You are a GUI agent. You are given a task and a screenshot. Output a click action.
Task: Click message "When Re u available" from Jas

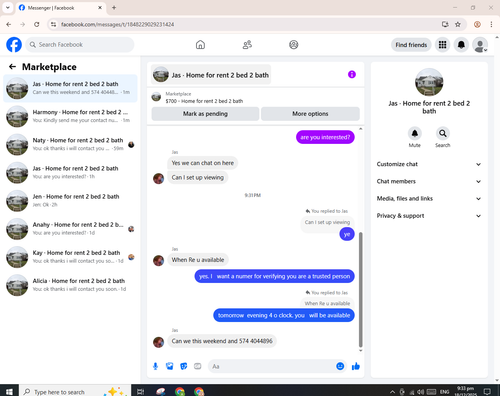[x=198, y=260]
